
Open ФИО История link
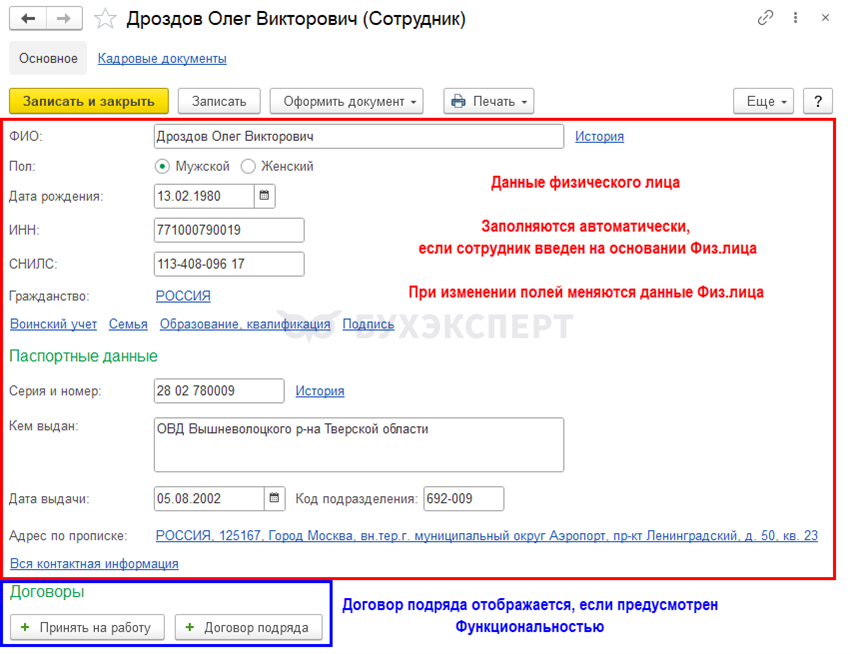click(599, 137)
